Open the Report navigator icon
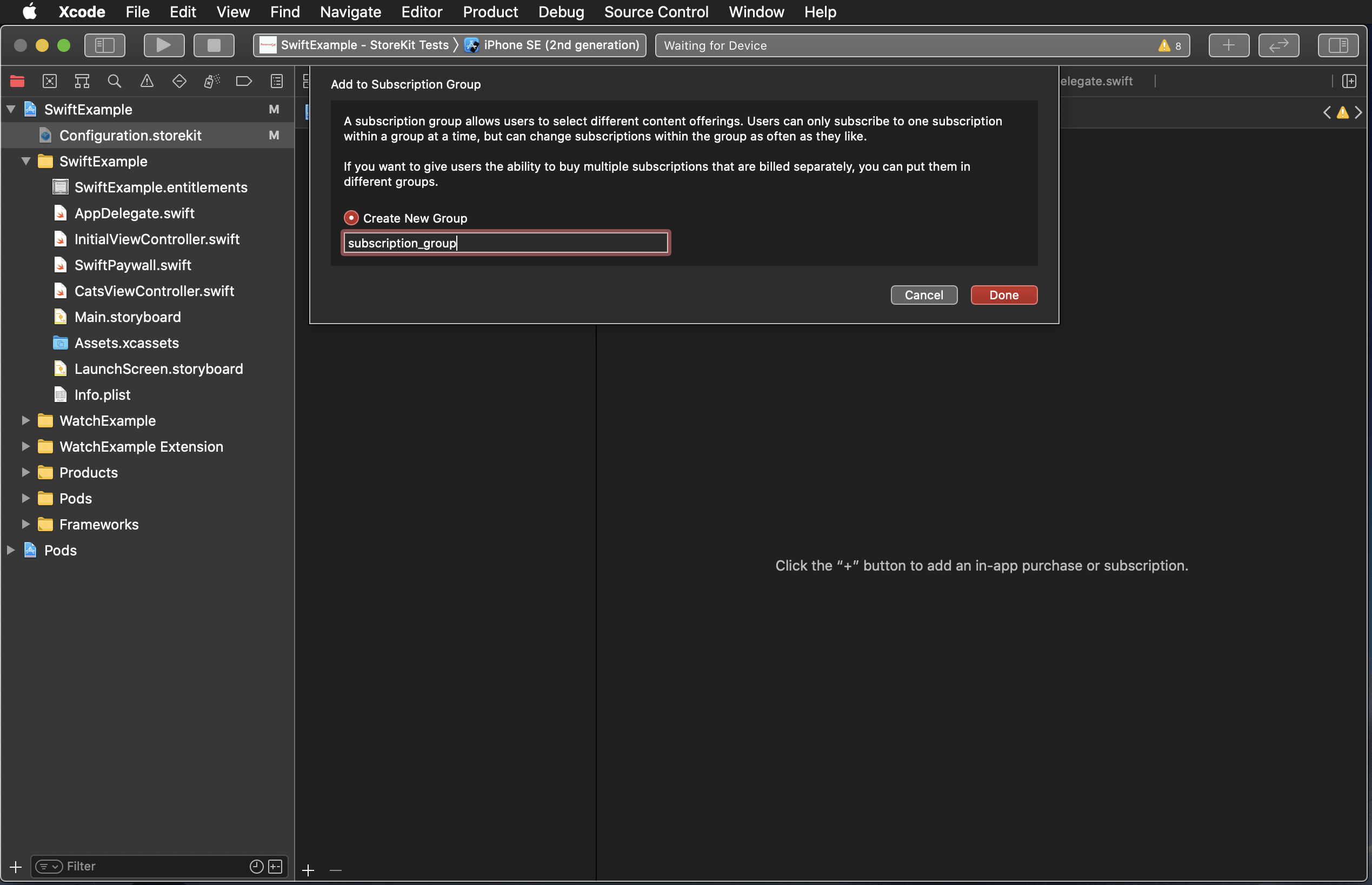 tap(277, 81)
